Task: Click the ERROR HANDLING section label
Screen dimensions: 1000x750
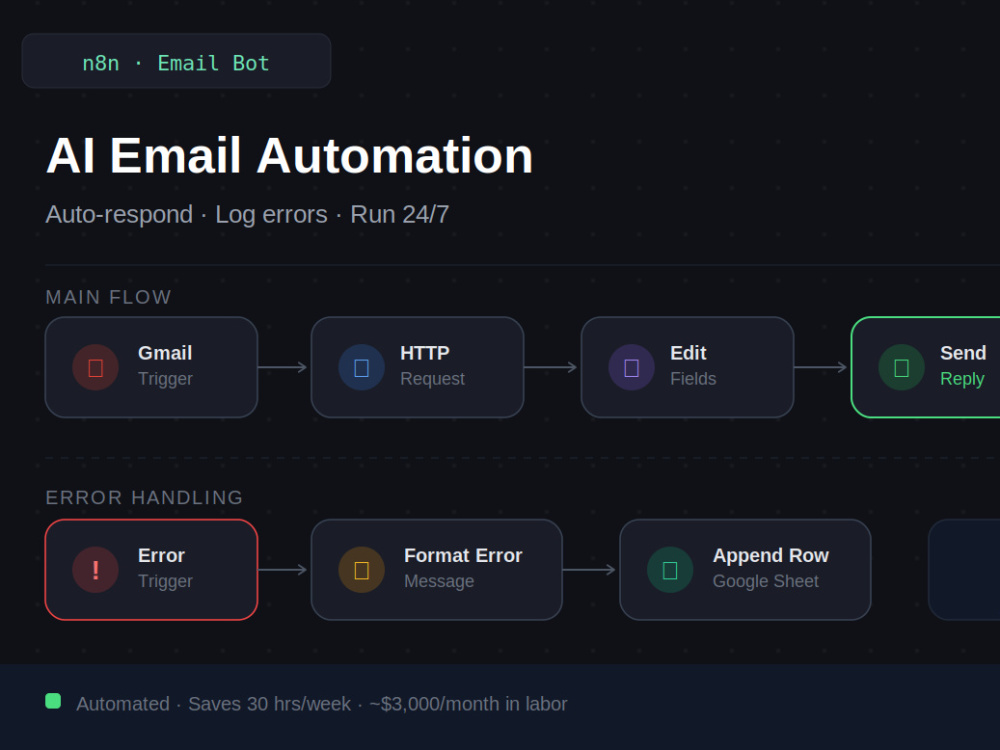Action: 144,497
